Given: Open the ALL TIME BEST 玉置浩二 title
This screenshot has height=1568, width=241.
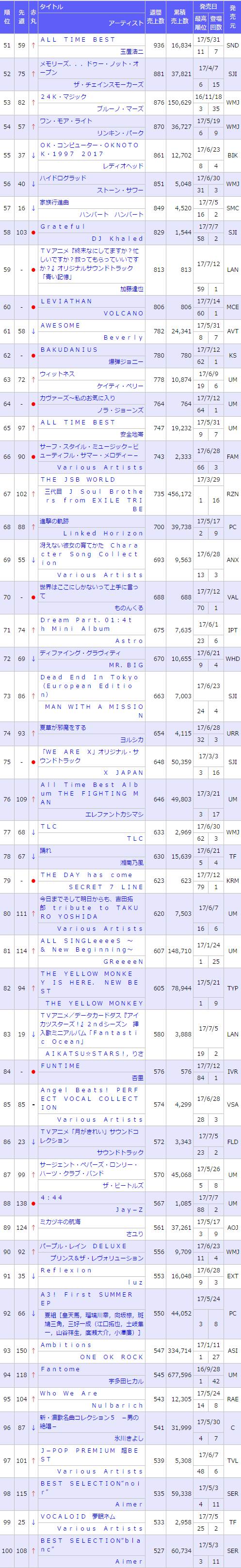Looking at the screenshot, I should (x=77, y=40).
